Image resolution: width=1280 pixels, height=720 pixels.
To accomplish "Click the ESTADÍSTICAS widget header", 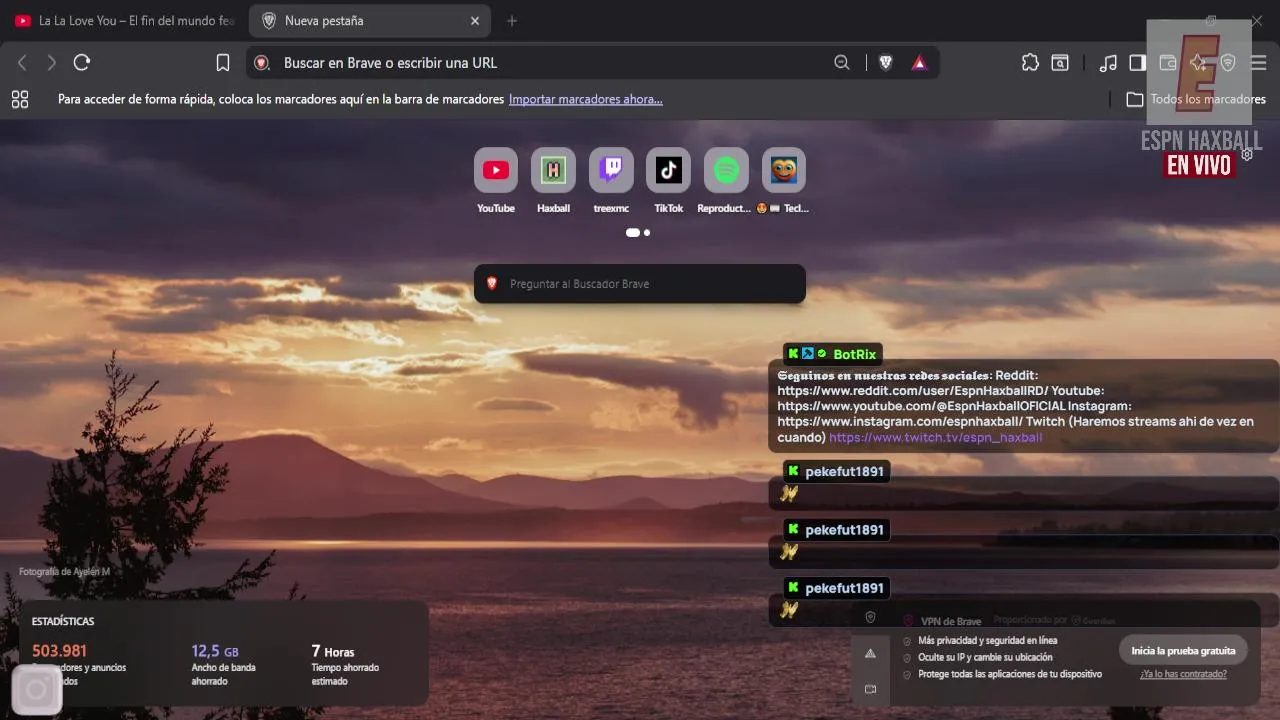I will 63,621.
